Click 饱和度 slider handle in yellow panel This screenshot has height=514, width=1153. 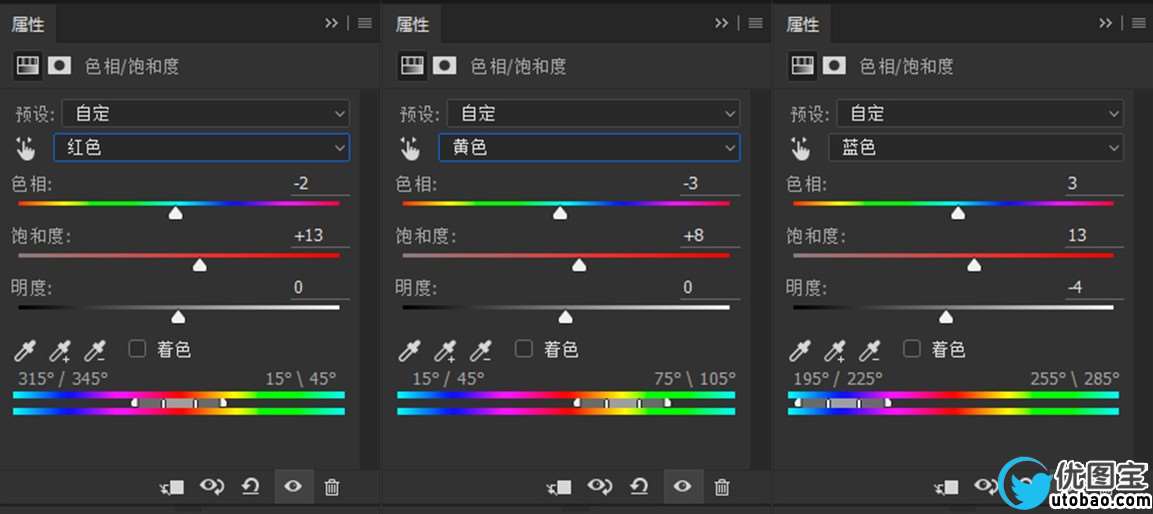tap(579, 265)
